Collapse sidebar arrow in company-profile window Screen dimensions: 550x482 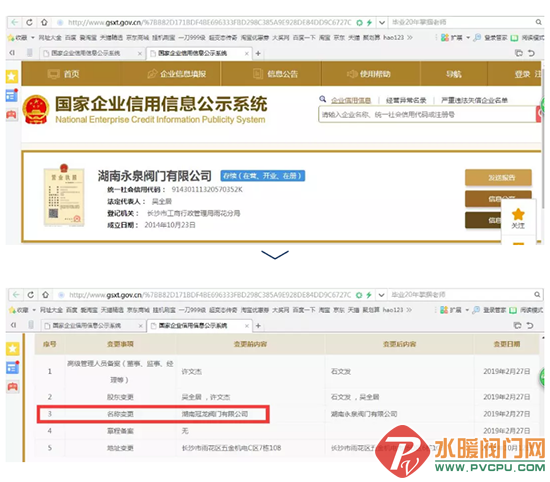pos(12,53)
